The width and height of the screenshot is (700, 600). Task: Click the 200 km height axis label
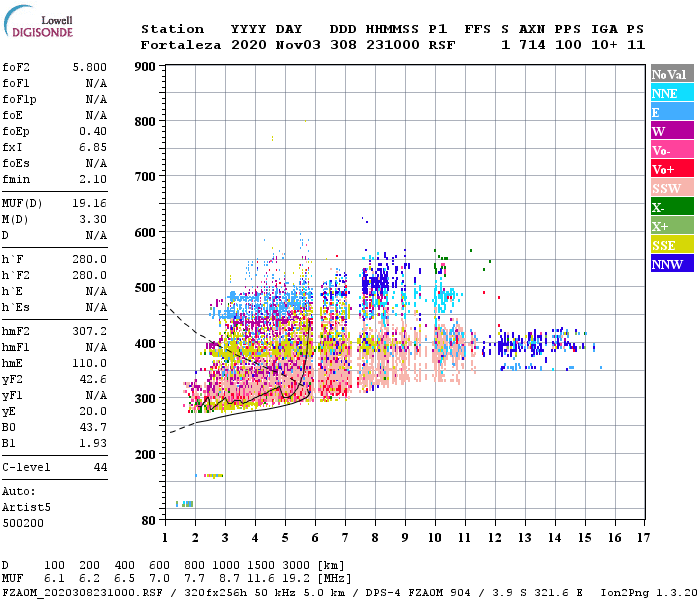tap(145, 454)
